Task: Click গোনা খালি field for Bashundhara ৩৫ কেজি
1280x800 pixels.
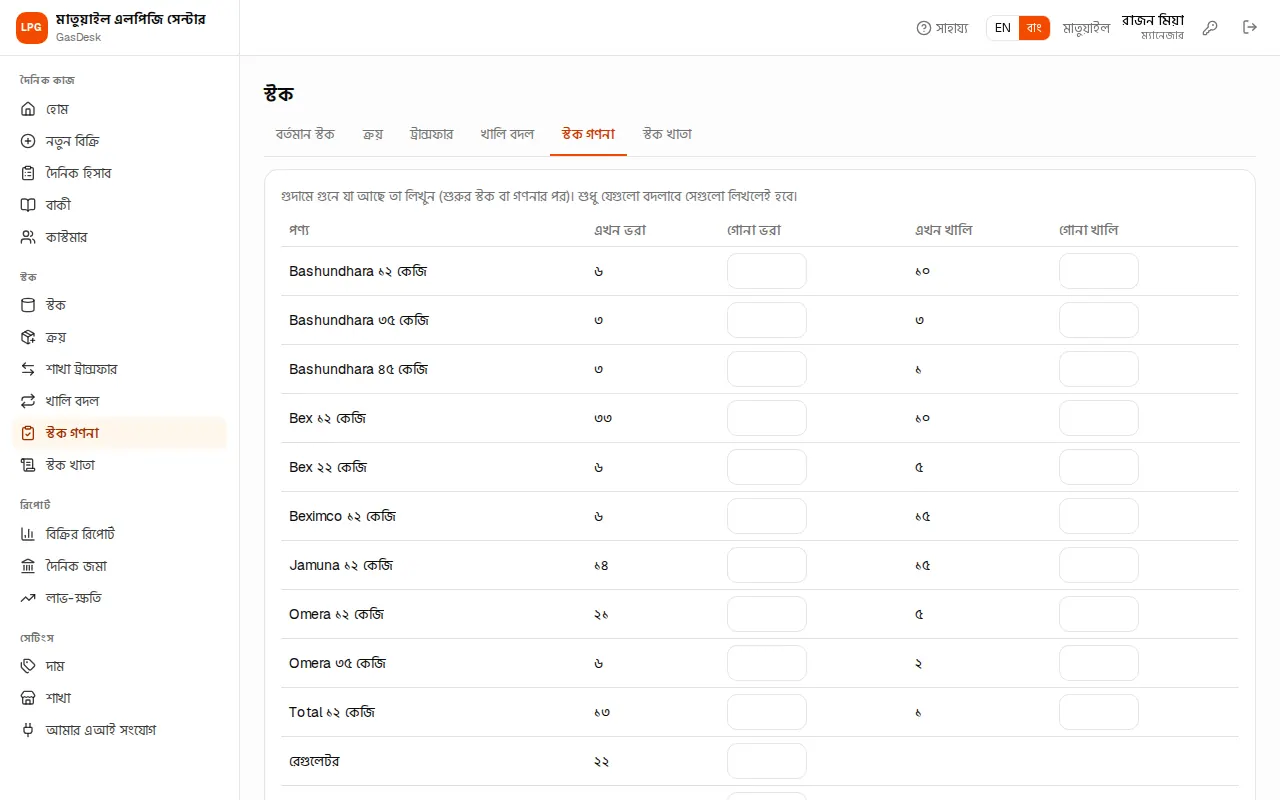Action: pyautogui.click(x=1099, y=320)
